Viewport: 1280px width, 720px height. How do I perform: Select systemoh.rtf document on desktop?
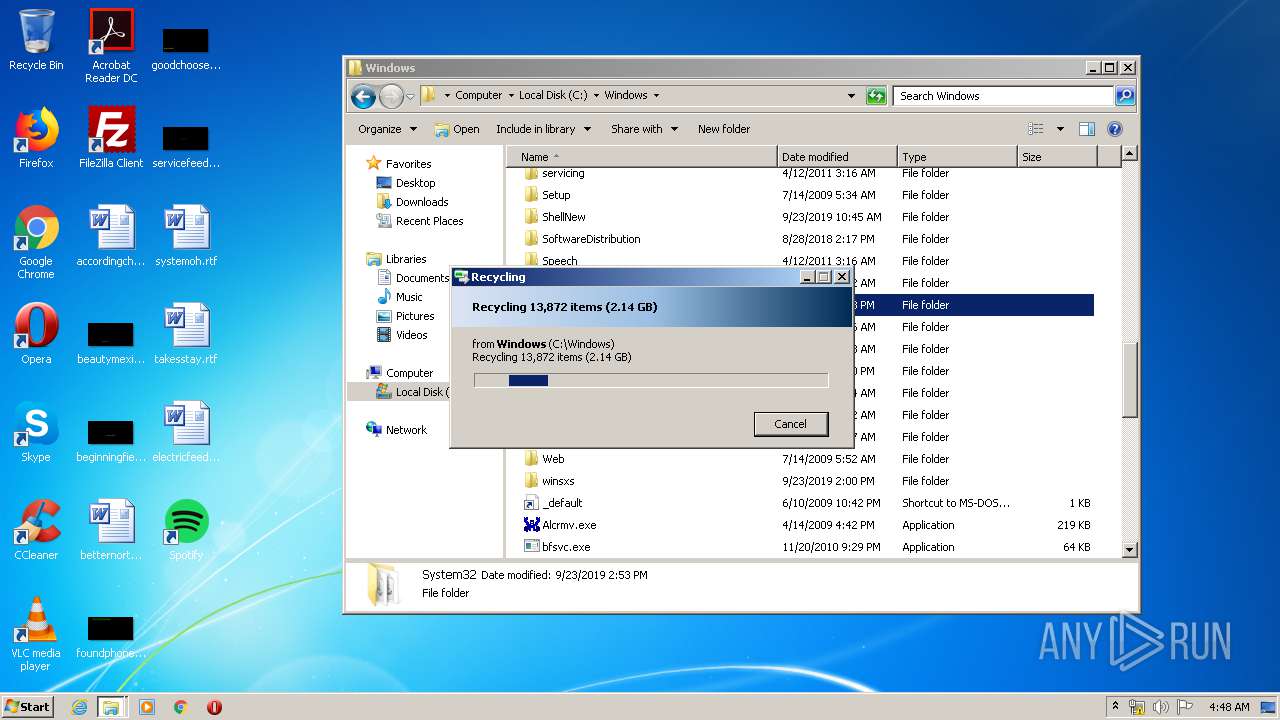coord(186,236)
